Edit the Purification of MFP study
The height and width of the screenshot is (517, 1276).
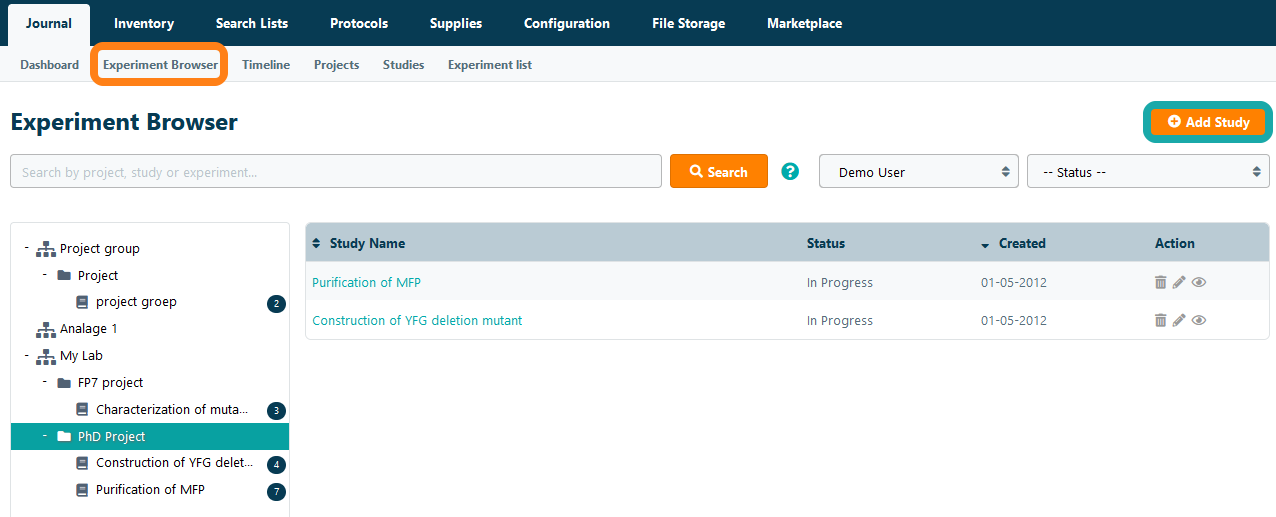pyautogui.click(x=1179, y=283)
